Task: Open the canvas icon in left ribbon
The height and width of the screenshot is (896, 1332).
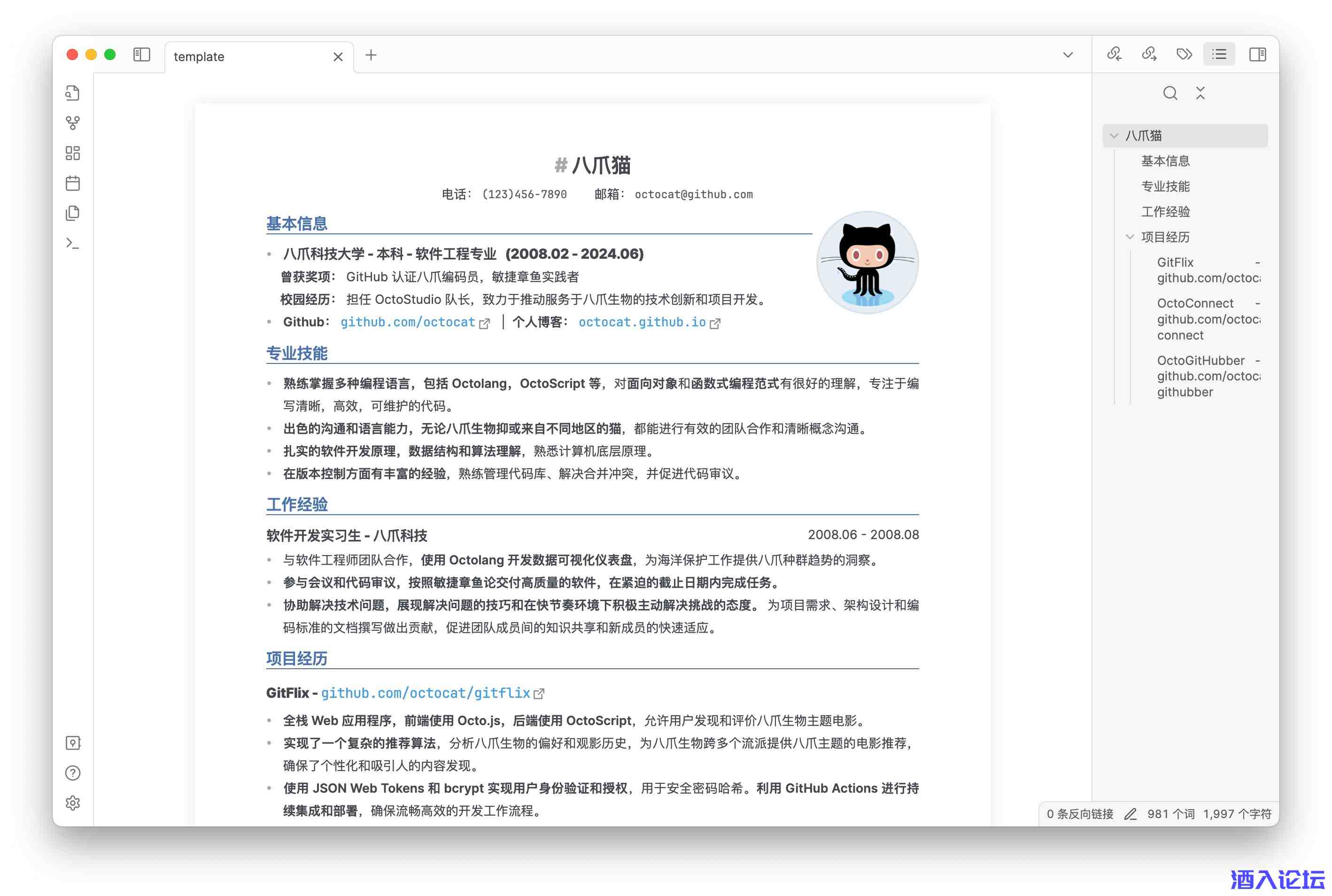Action: pos(73,153)
